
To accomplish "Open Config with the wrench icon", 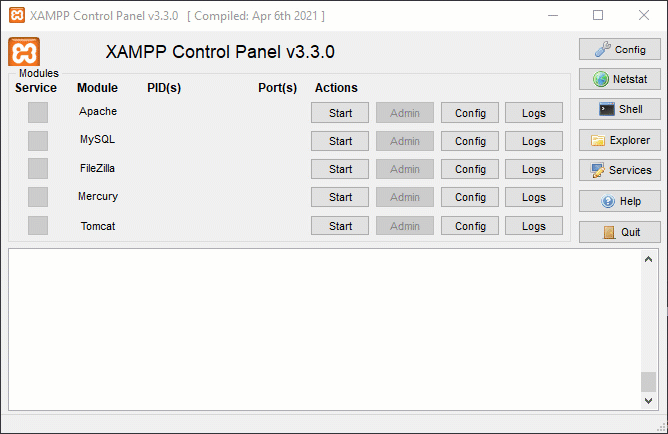I will click(x=619, y=49).
